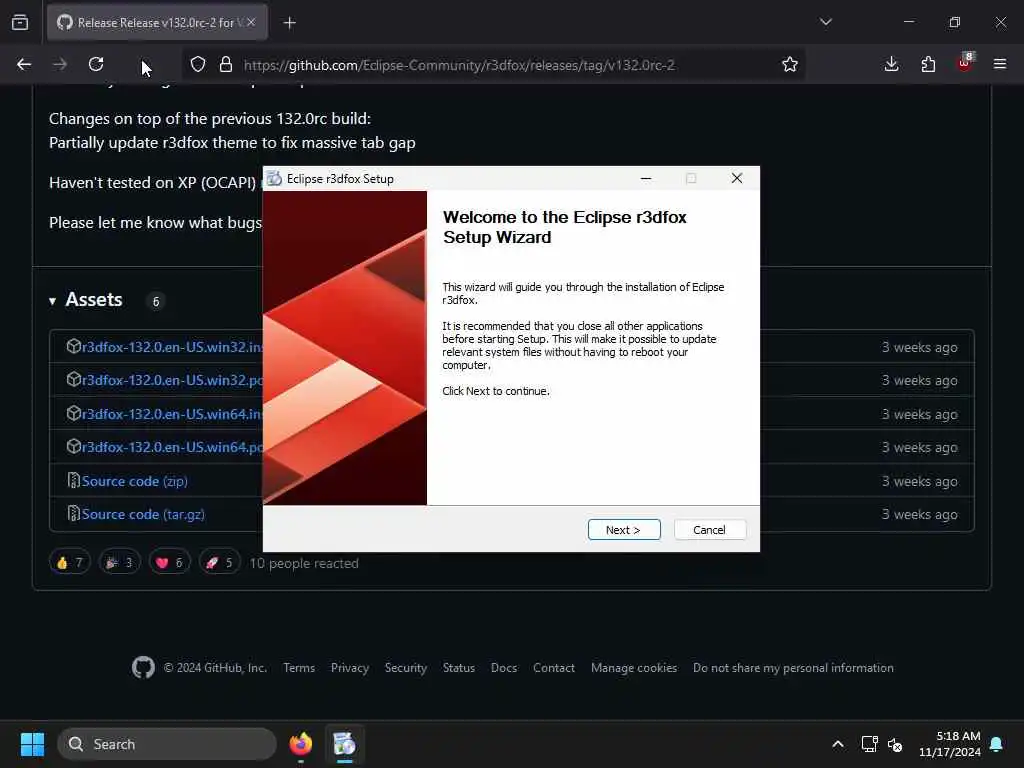Open the Terms footer link
This screenshot has height=768, width=1024.
pyautogui.click(x=299, y=668)
